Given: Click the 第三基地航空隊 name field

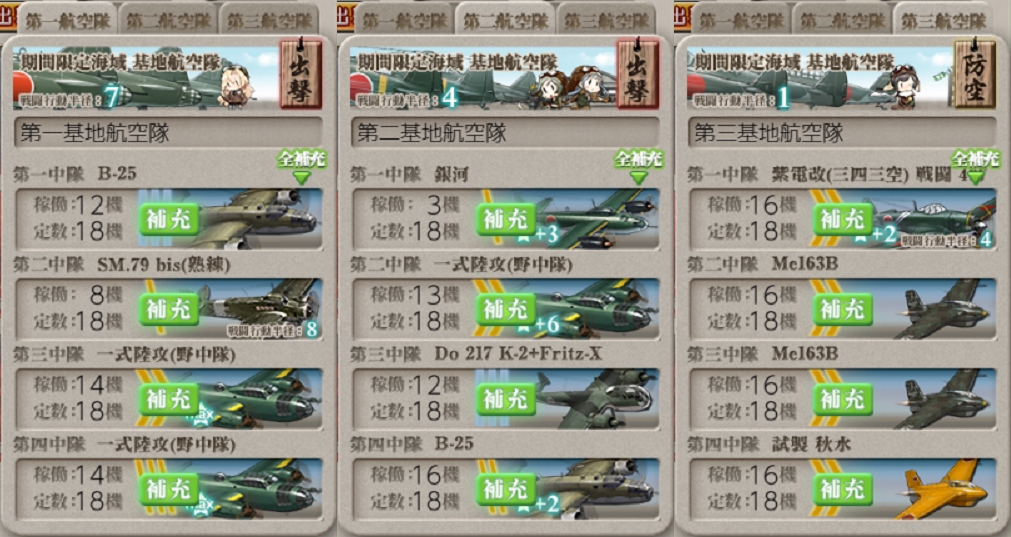Looking at the screenshot, I should (x=842, y=133).
